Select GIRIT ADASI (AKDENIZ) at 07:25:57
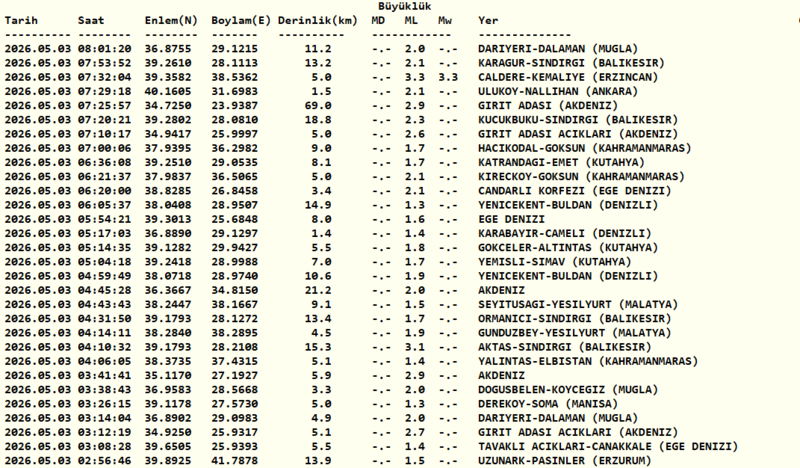The width and height of the screenshot is (800, 468). tap(548, 106)
